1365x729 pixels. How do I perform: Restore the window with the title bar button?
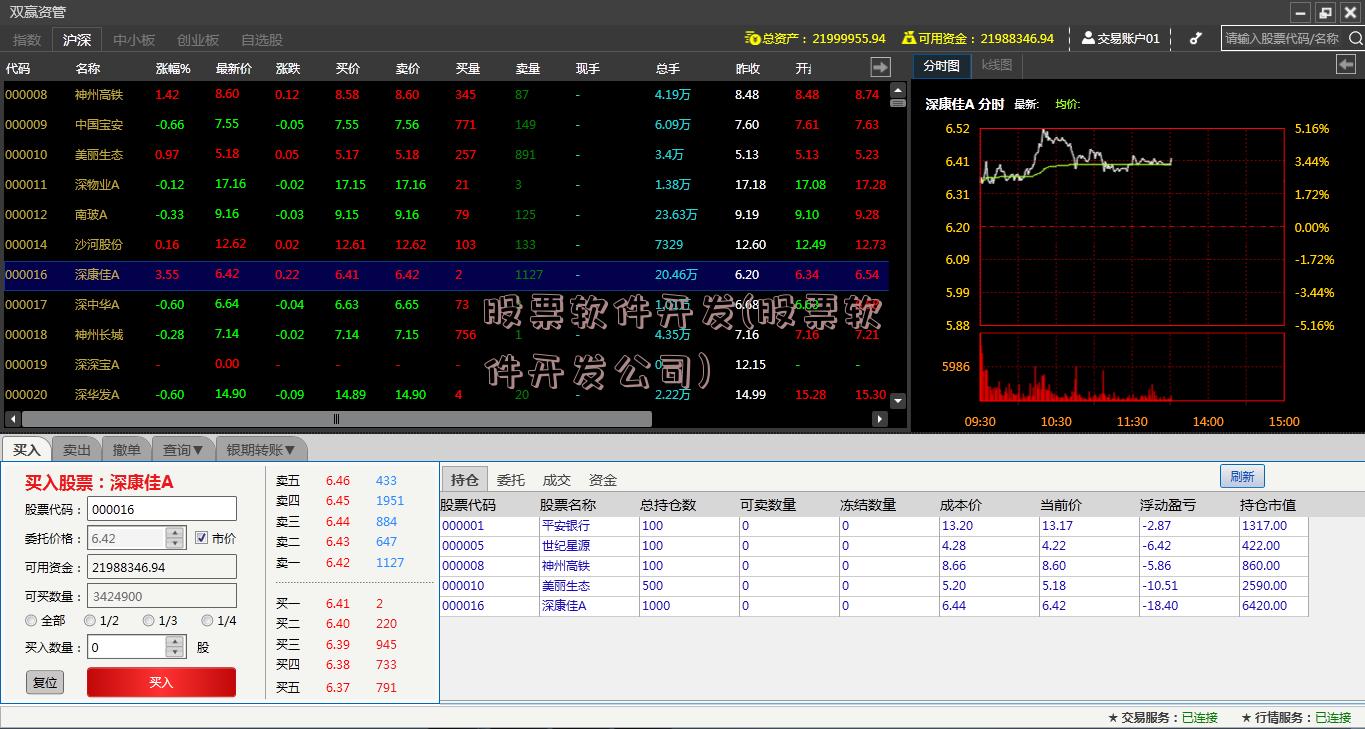pyautogui.click(x=1325, y=13)
